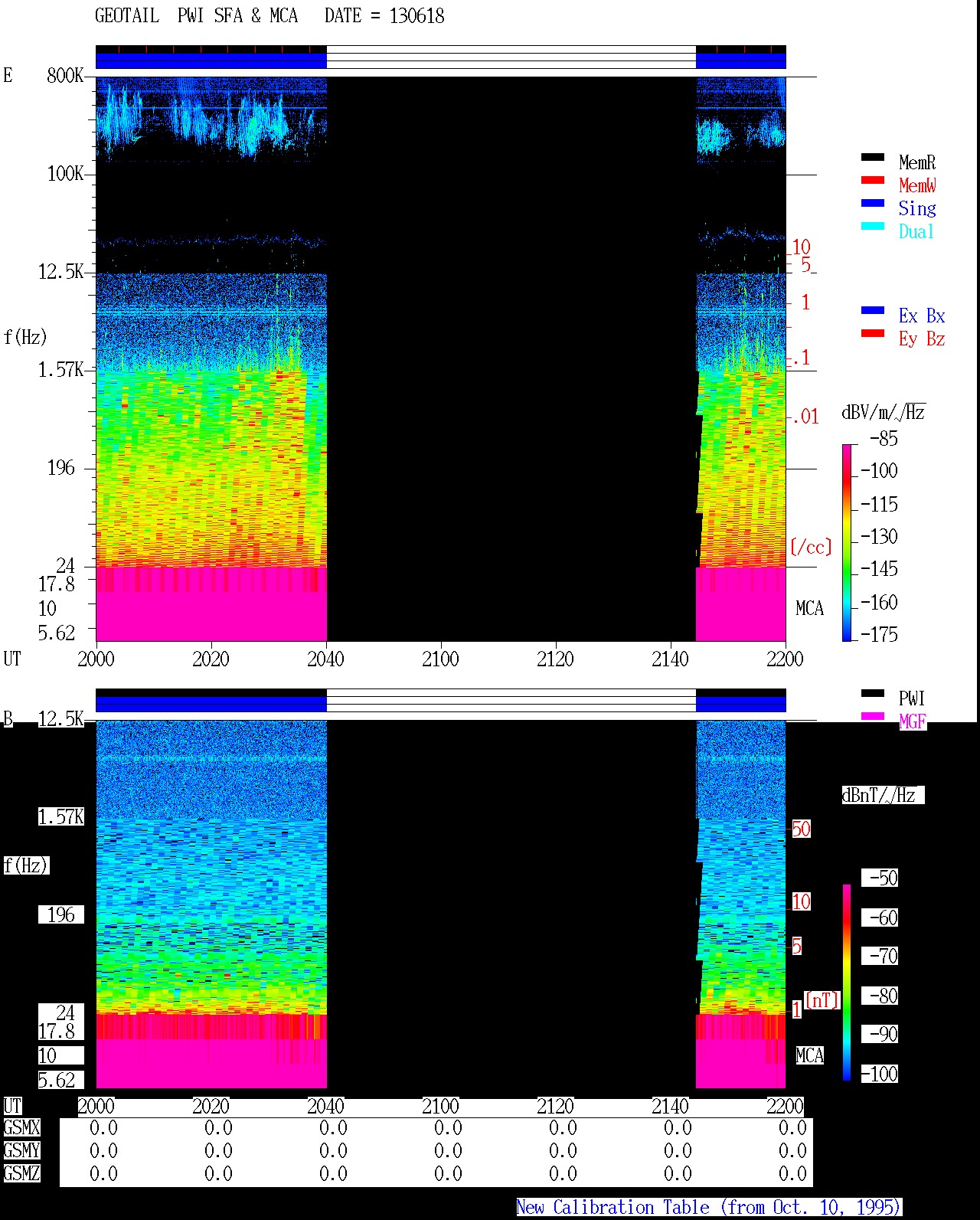Click the B-field spectrogram data starting at 2000
980x1220 pixels.
(211, 904)
